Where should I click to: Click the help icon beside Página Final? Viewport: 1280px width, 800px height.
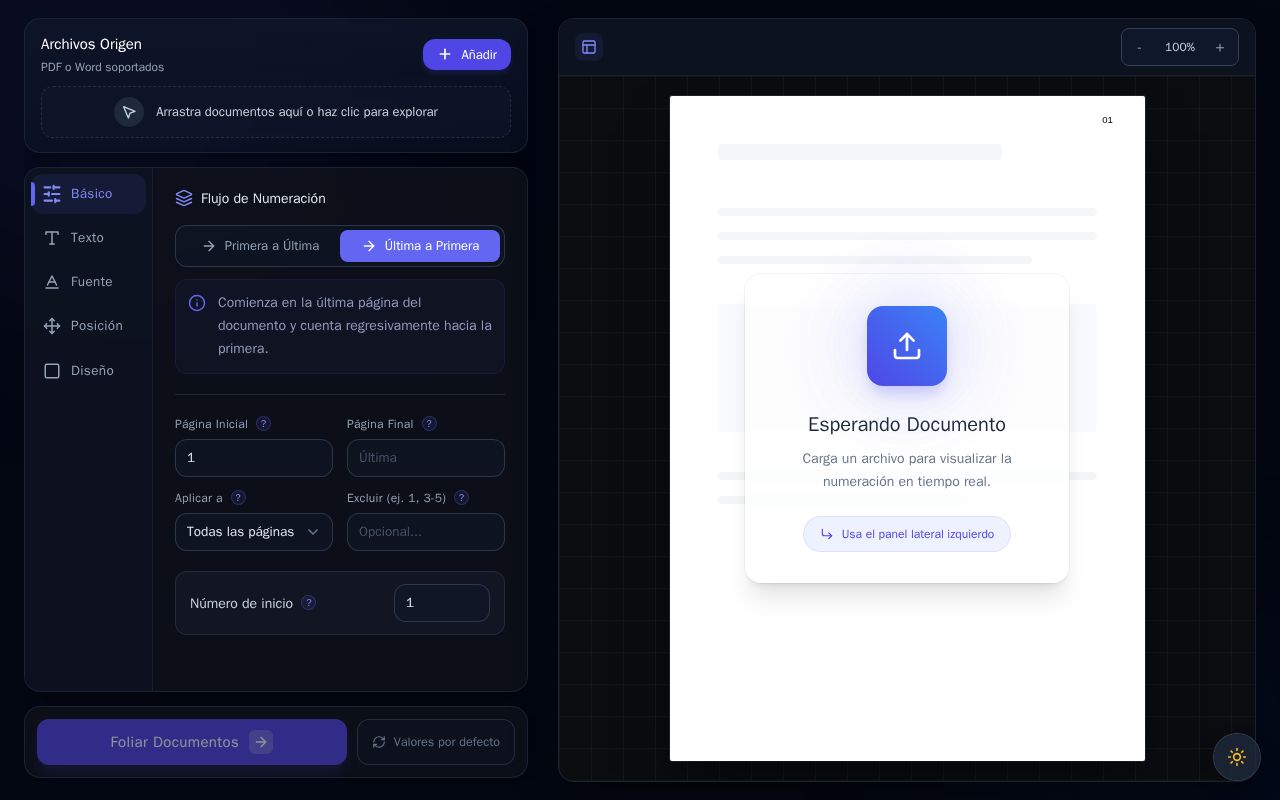click(429, 424)
